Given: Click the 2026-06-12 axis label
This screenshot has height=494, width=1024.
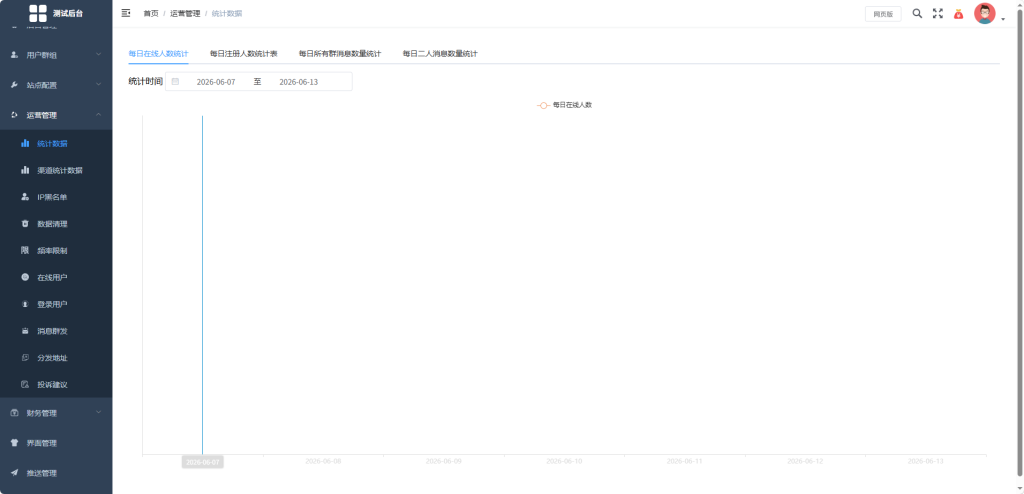Looking at the screenshot, I should (805, 461).
